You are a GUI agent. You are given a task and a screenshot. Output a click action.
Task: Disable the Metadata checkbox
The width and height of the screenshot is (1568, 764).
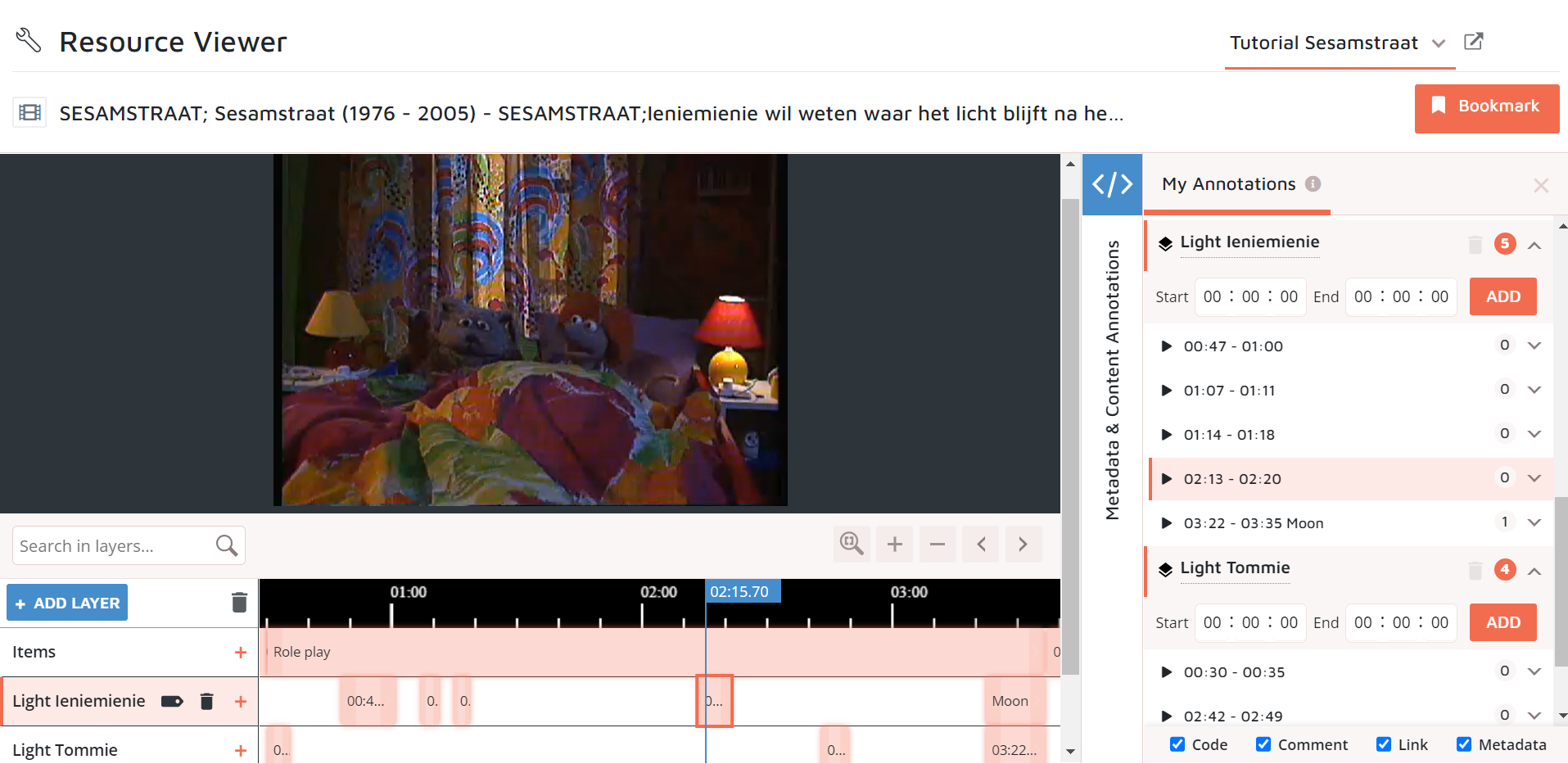(x=1464, y=744)
